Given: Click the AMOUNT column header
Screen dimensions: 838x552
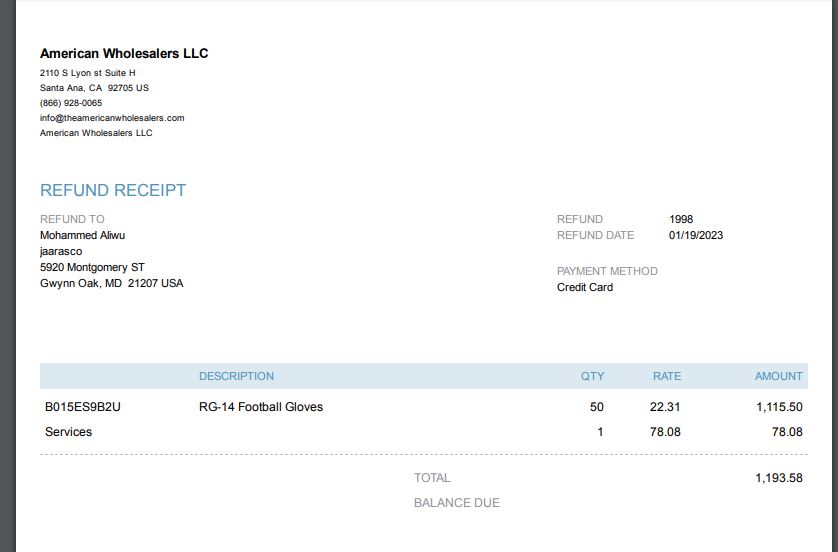Looking at the screenshot, I should [779, 376].
